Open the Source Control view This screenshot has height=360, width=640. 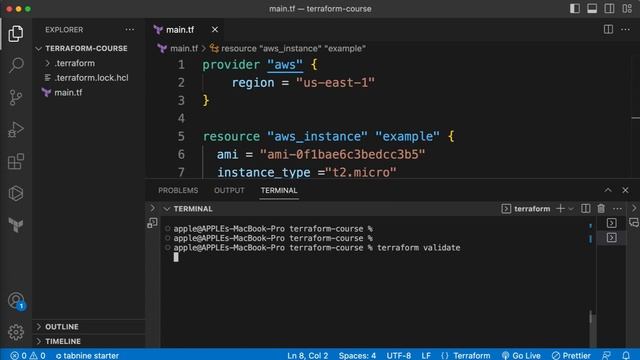click(x=16, y=98)
